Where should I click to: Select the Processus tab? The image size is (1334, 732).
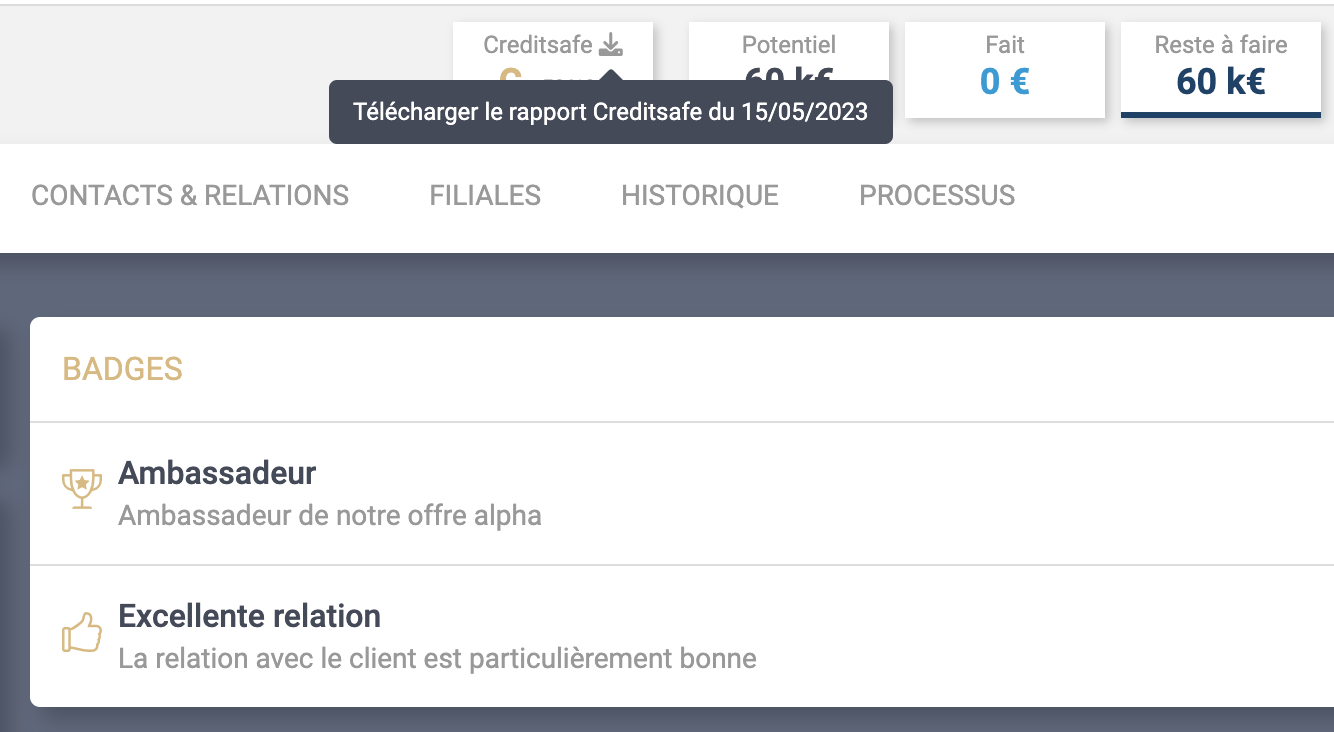click(937, 195)
